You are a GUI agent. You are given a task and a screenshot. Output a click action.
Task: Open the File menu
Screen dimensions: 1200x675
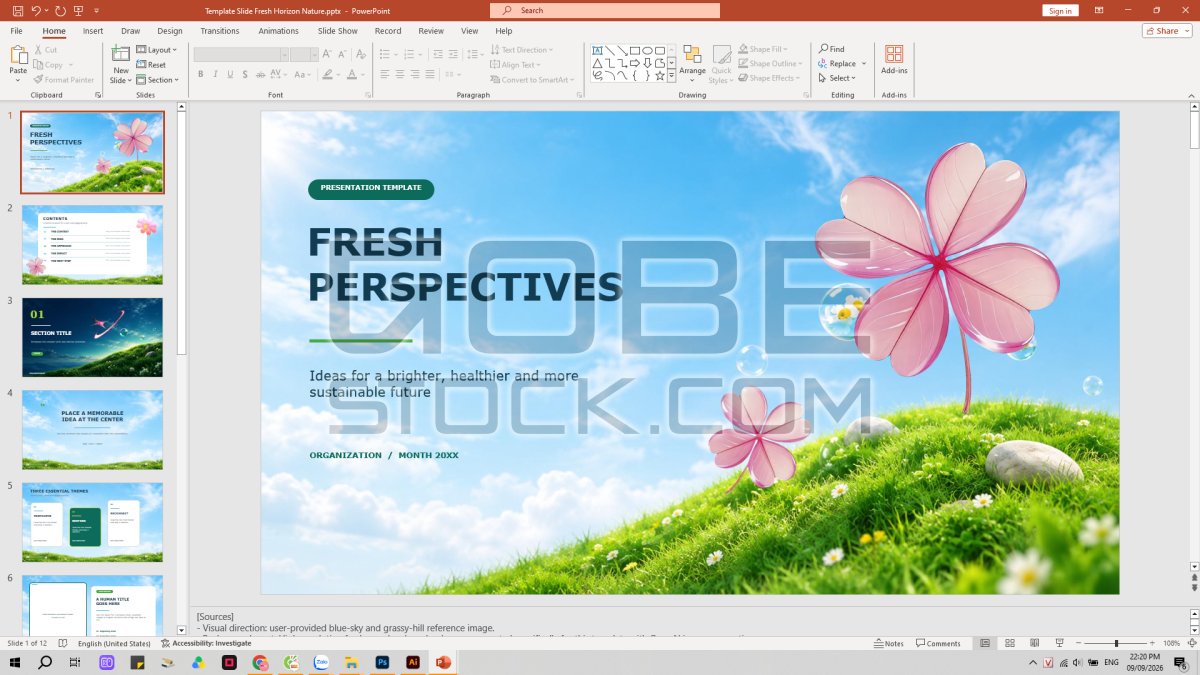coord(16,31)
